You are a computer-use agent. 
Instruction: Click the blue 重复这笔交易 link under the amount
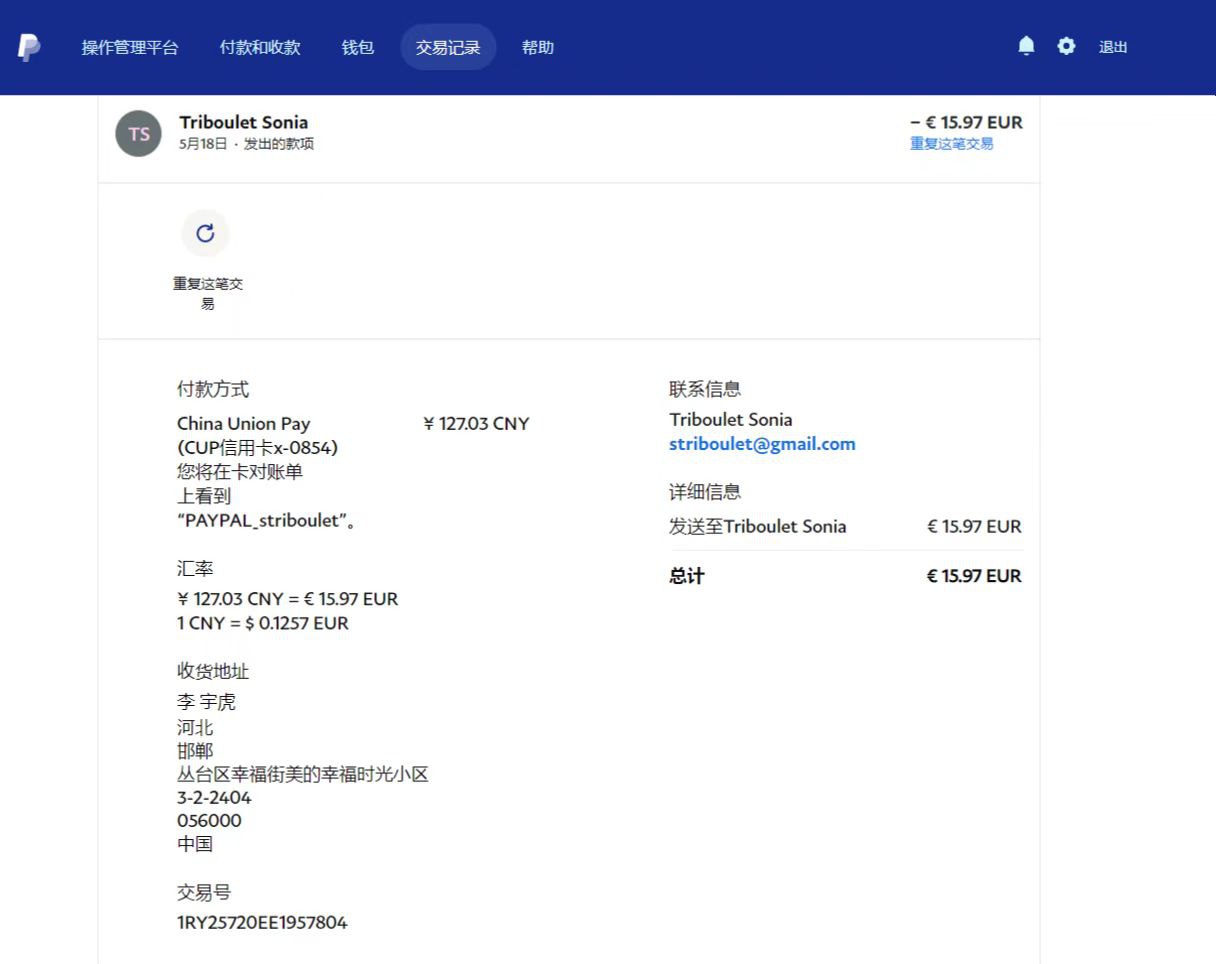click(951, 144)
